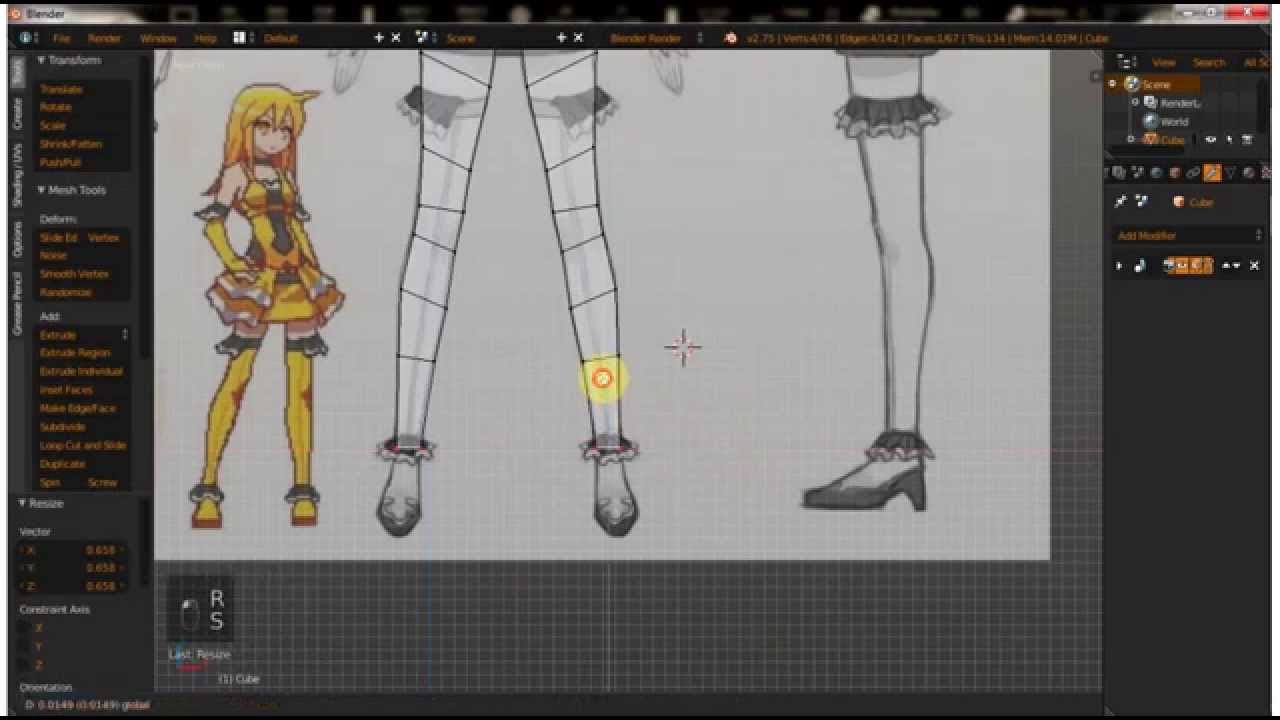The width and height of the screenshot is (1280, 720).
Task: Adjust the Resize vector X value
Action: [x=72, y=550]
